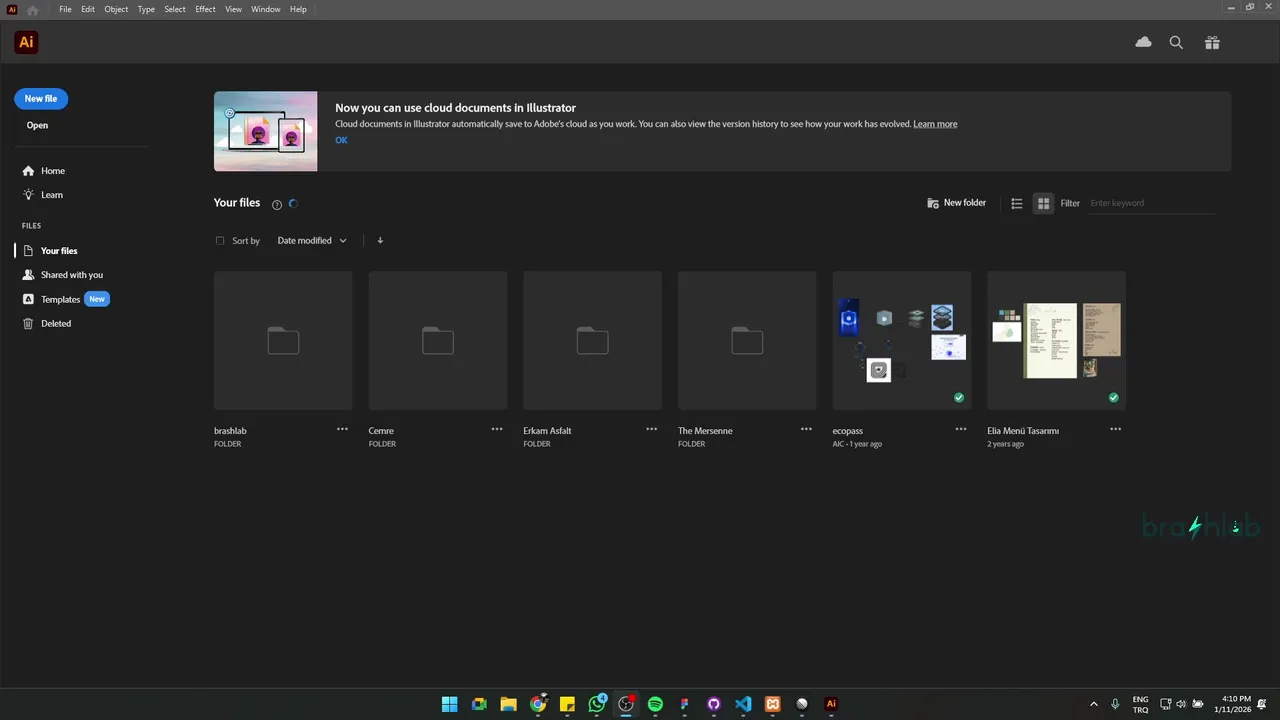Open Shared with you section
Viewport: 1280px width, 720px height.
pos(63,275)
